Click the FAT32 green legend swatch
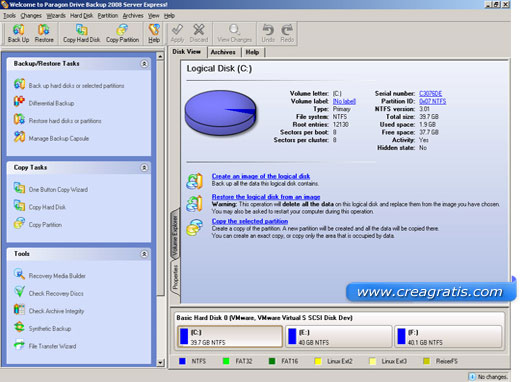Viewport: 530px width, 382px height. (x=226, y=361)
